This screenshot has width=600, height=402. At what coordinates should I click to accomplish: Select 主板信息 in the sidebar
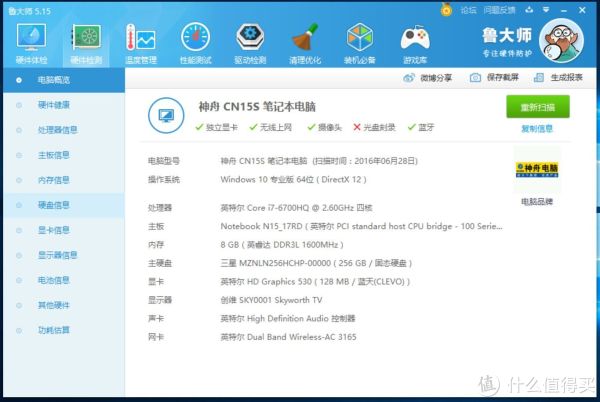tap(64, 155)
